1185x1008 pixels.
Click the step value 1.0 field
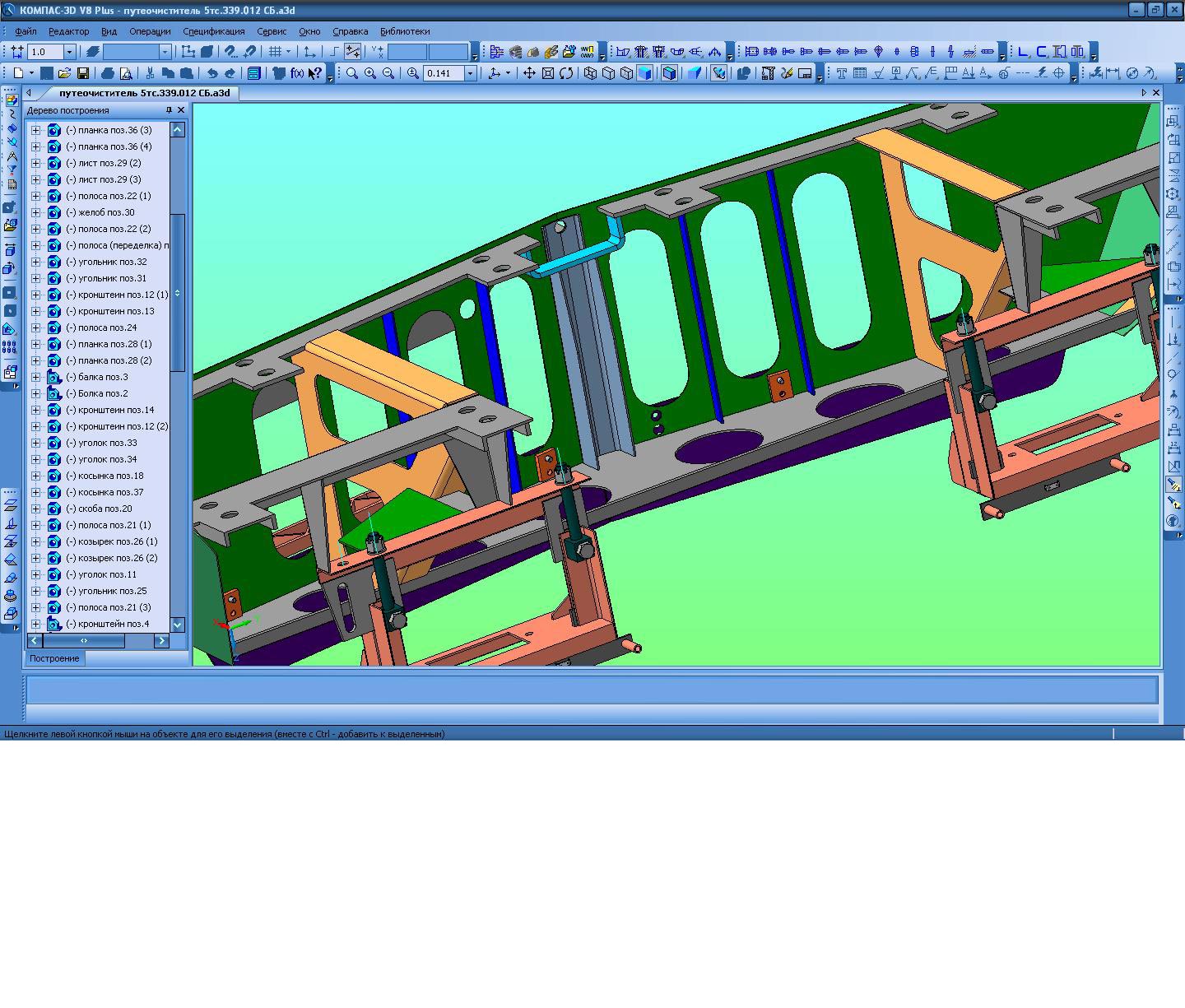[45, 52]
